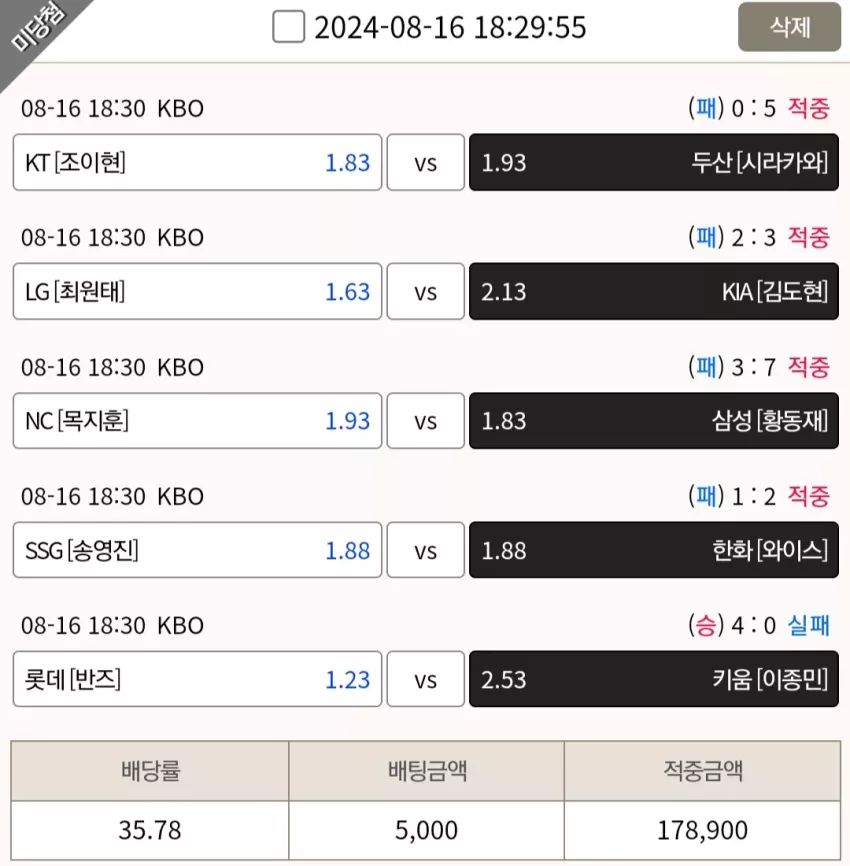Select the NC [목지훈] 1.93 odds box
The image size is (850, 866).
(x=197, y=421)
